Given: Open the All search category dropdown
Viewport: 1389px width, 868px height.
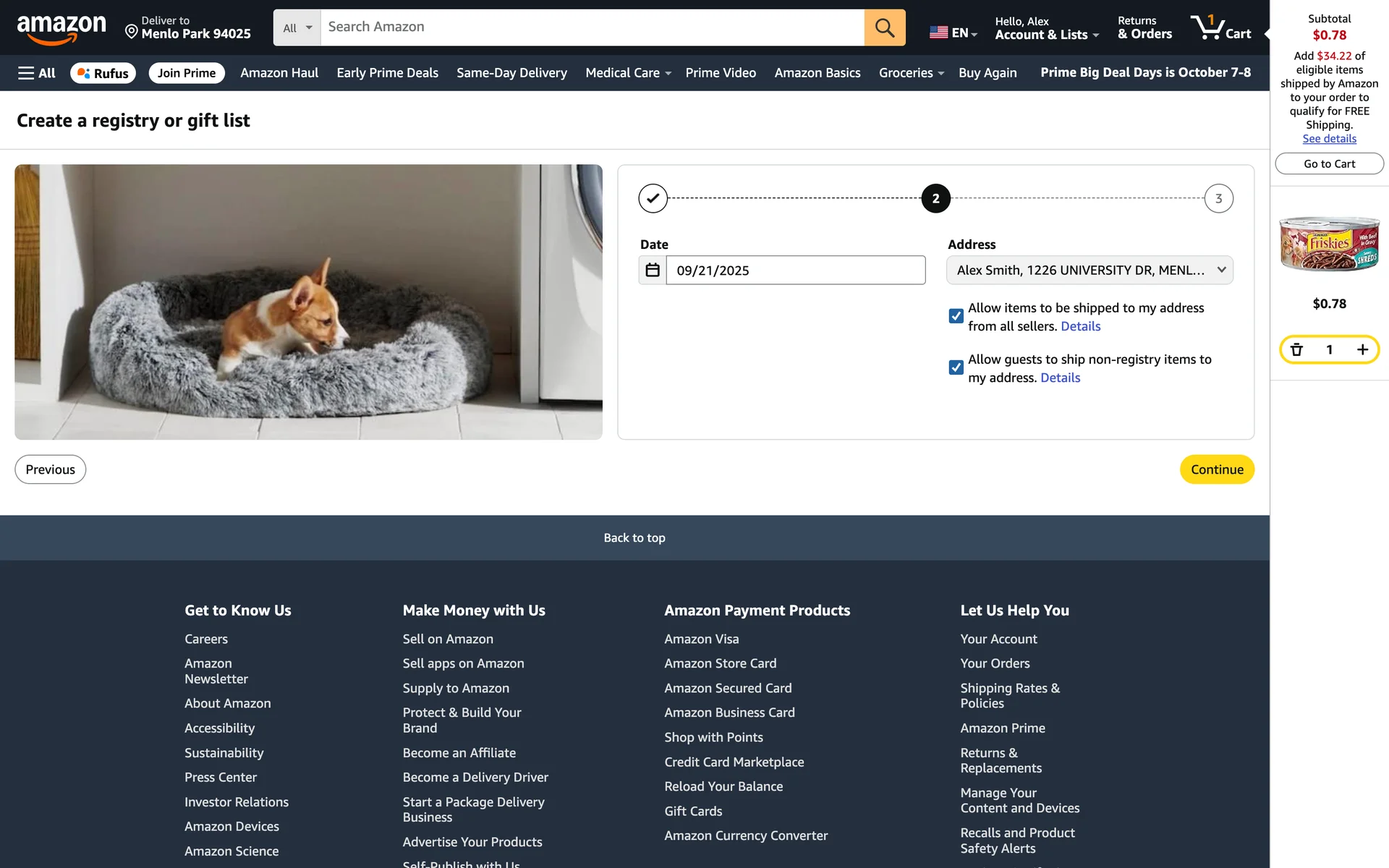Looking at the screenshot, I should coord(297,28).
